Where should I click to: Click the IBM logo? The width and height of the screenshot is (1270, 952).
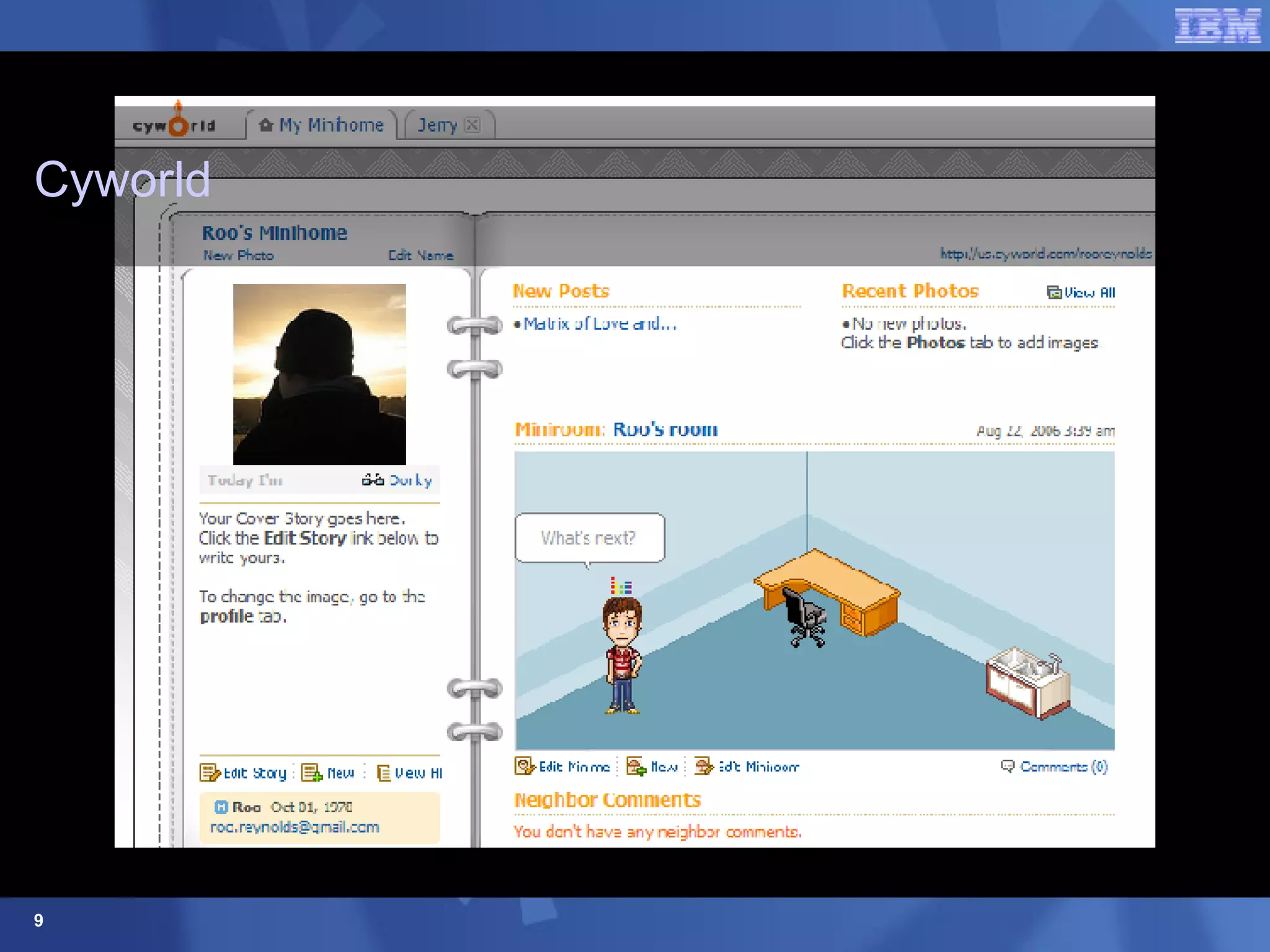coord(1217,25)
